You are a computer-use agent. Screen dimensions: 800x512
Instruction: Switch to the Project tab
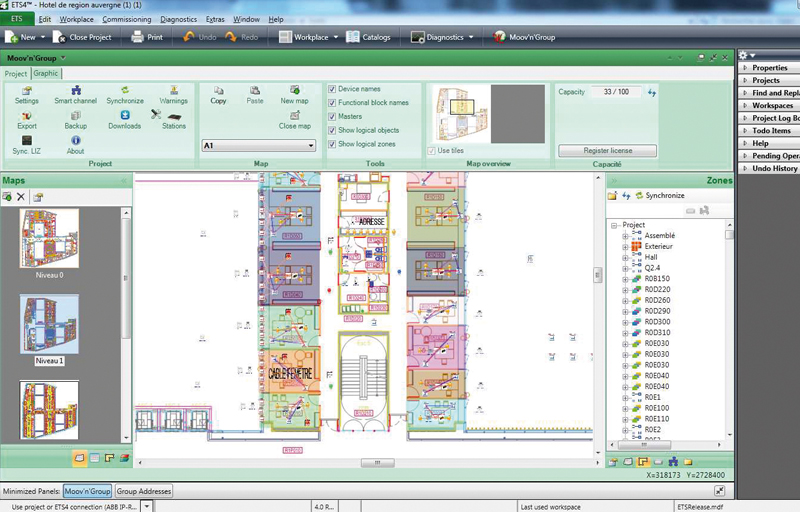[16, 73]
